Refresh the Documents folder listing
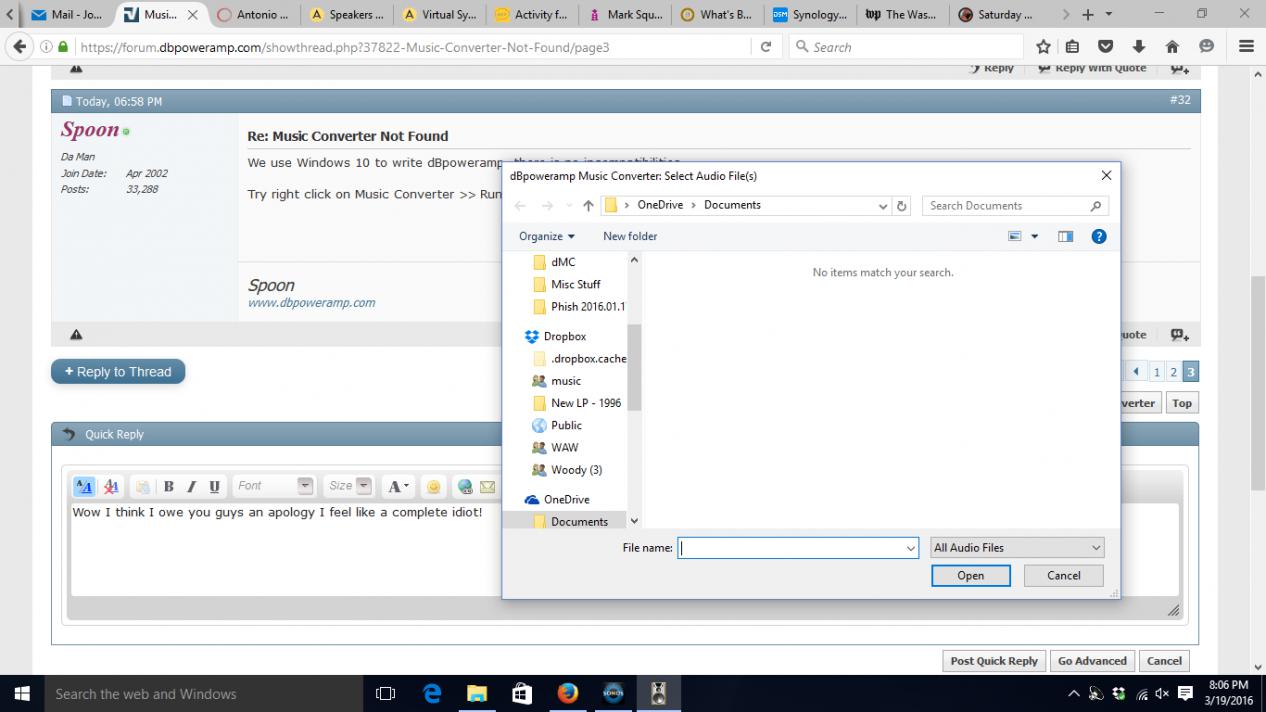This screenshot has width=1266, height=712. pyautogui.click(x=902, y=206)
